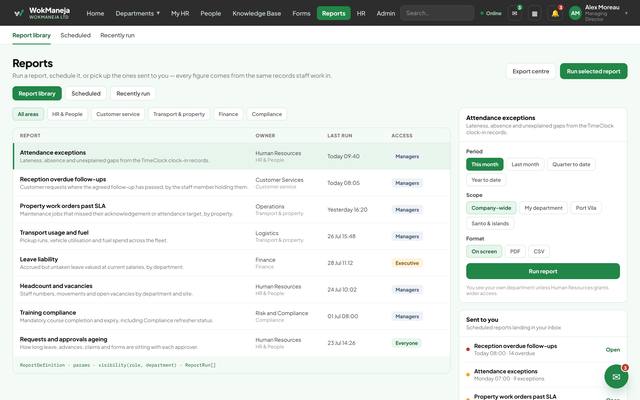
Task: Select the This month period option
Action: [x=484, y=164]
